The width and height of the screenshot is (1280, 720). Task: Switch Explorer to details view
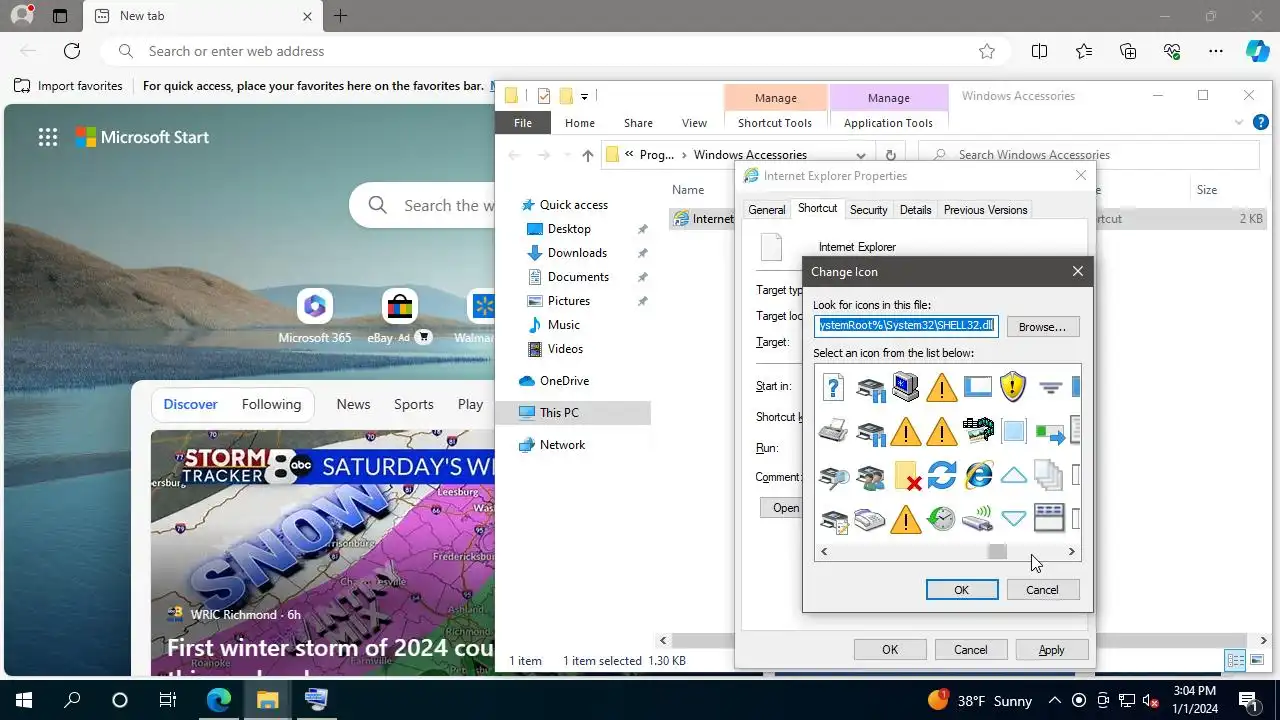pyautogui.click(x=1236, y=660)
